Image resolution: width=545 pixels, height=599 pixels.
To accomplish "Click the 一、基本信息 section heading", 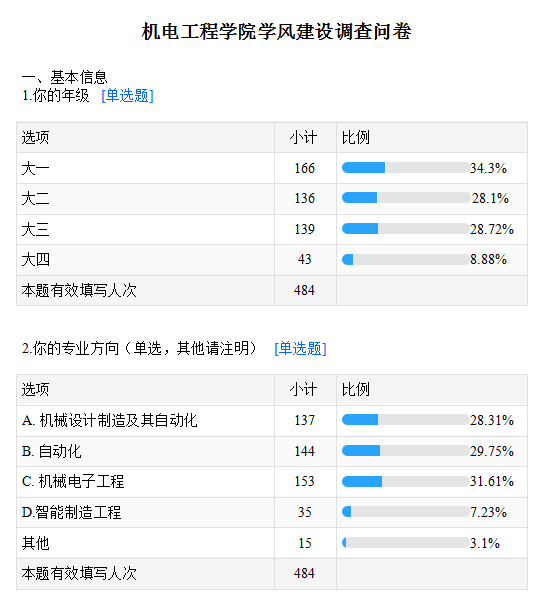I will [x=65, y=77].
